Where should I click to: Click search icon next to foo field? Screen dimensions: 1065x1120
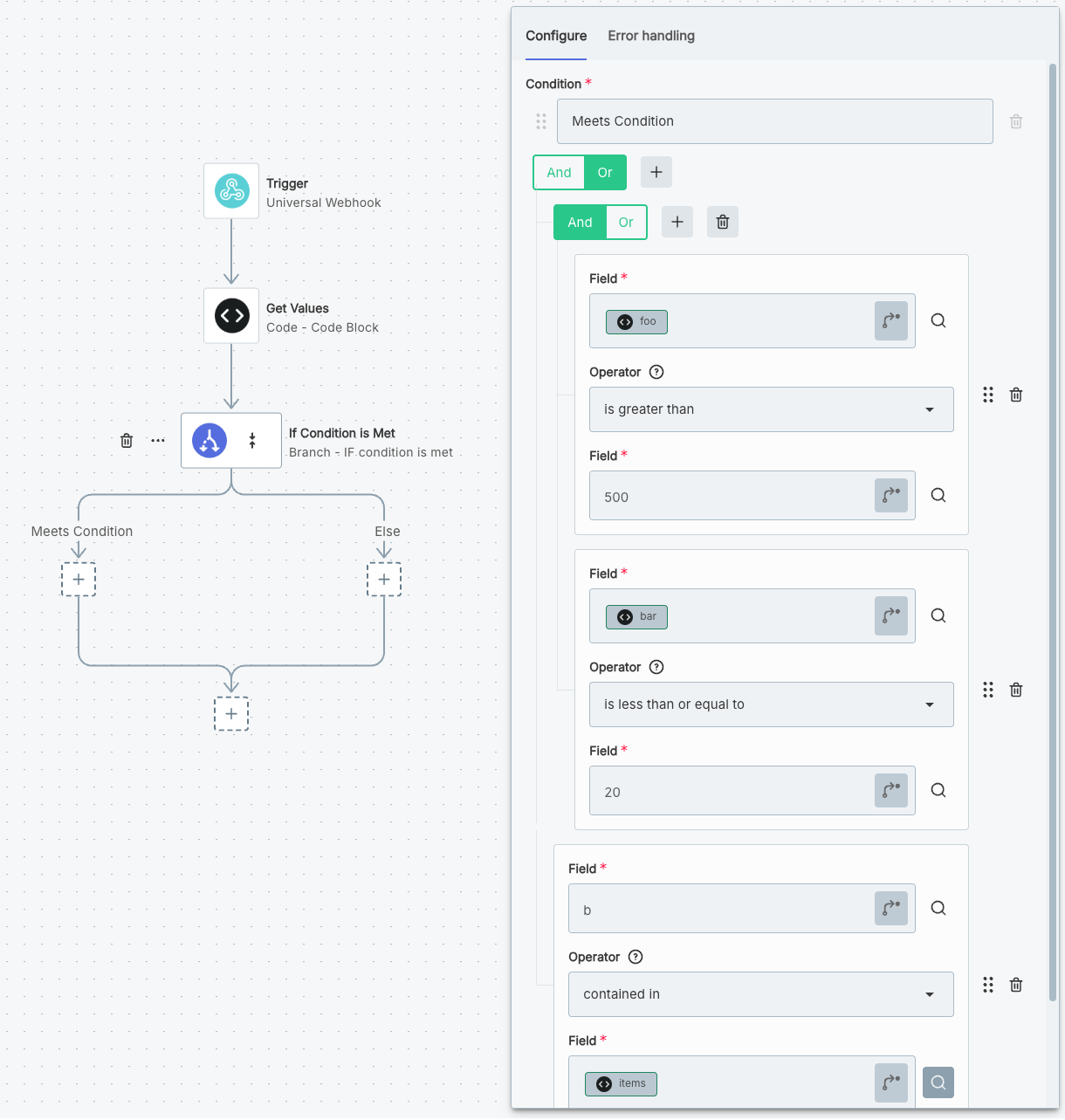coord(938,320)
